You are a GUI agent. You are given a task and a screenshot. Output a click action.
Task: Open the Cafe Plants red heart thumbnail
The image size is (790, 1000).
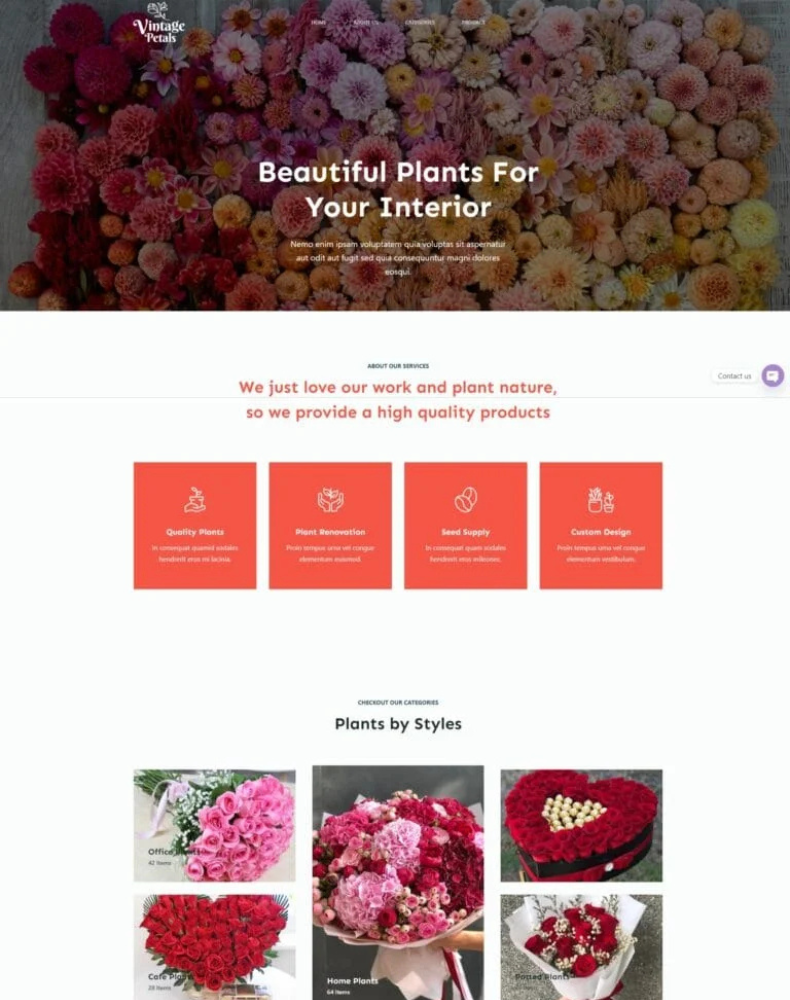click(x=214, y=947)
